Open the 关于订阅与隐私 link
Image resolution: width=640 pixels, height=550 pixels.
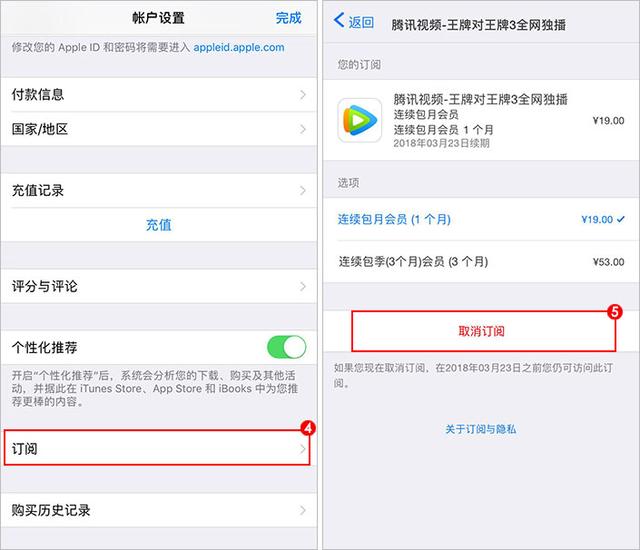480,429
